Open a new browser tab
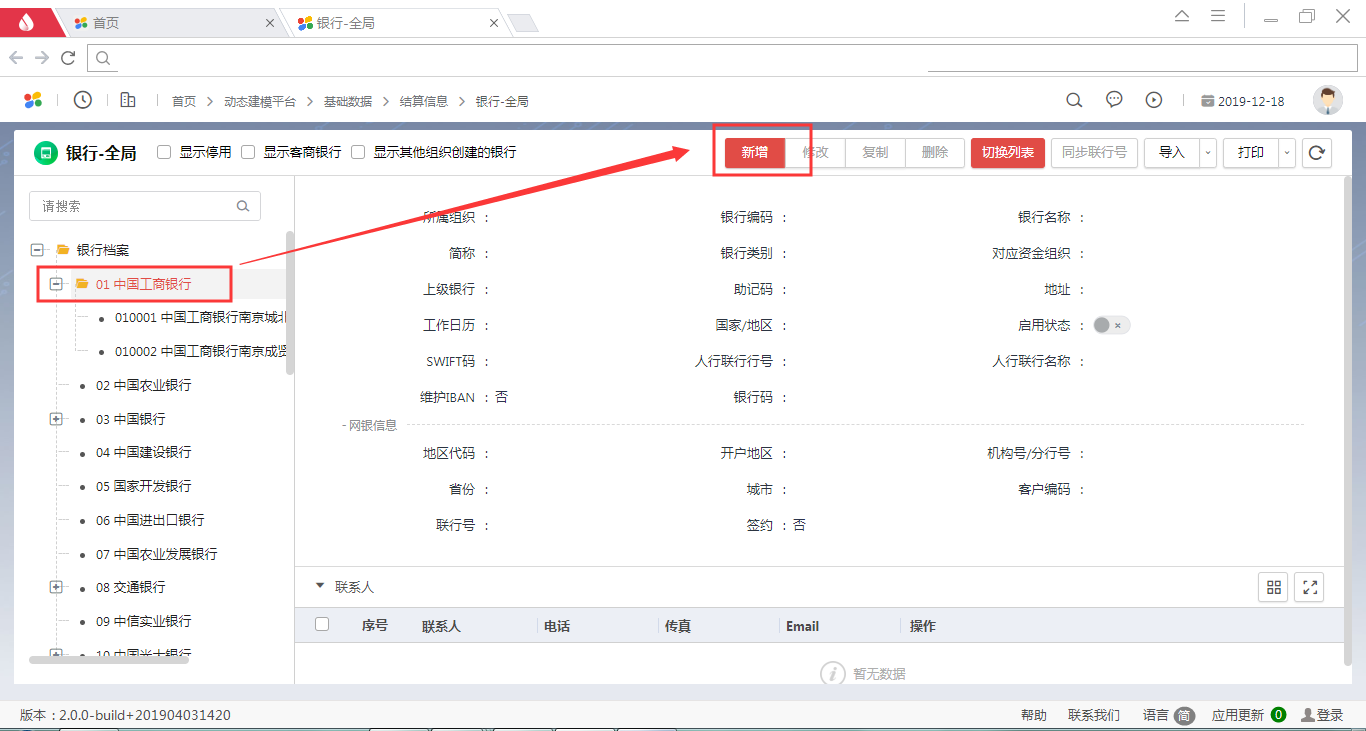1366x731 pixels. [523, 23]
